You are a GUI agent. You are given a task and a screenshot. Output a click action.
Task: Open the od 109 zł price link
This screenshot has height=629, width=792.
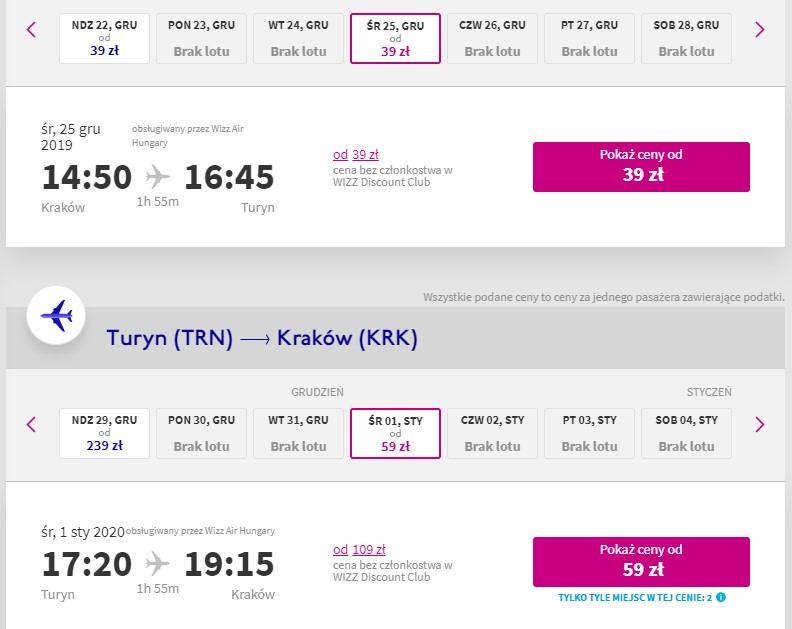(359, 550)
